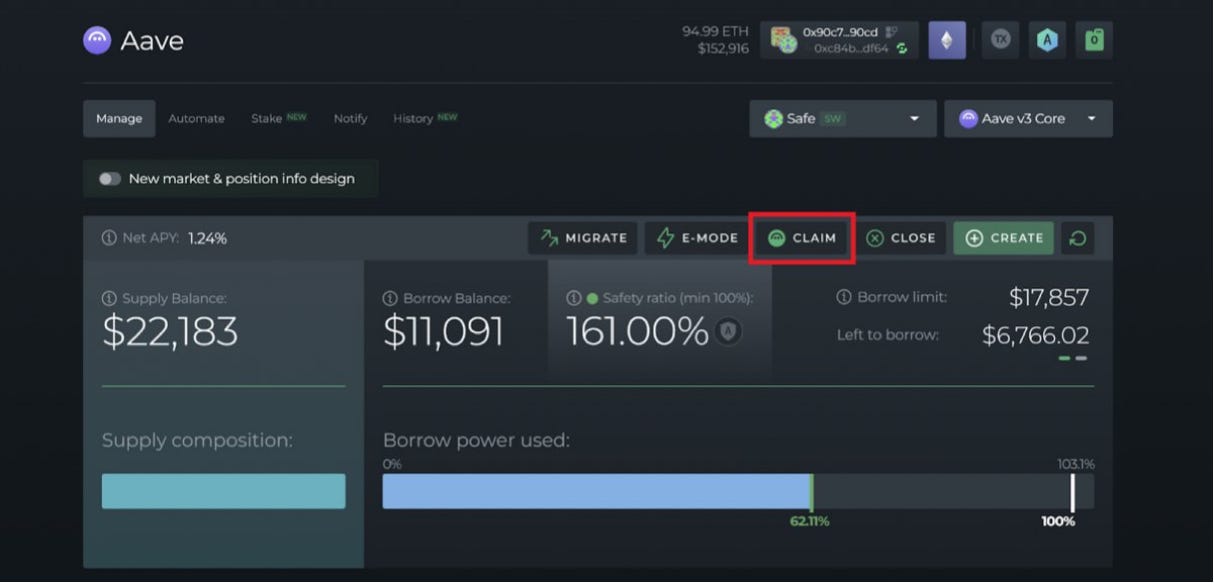Click the $152,916 balance text

click(x=723, y=48)
